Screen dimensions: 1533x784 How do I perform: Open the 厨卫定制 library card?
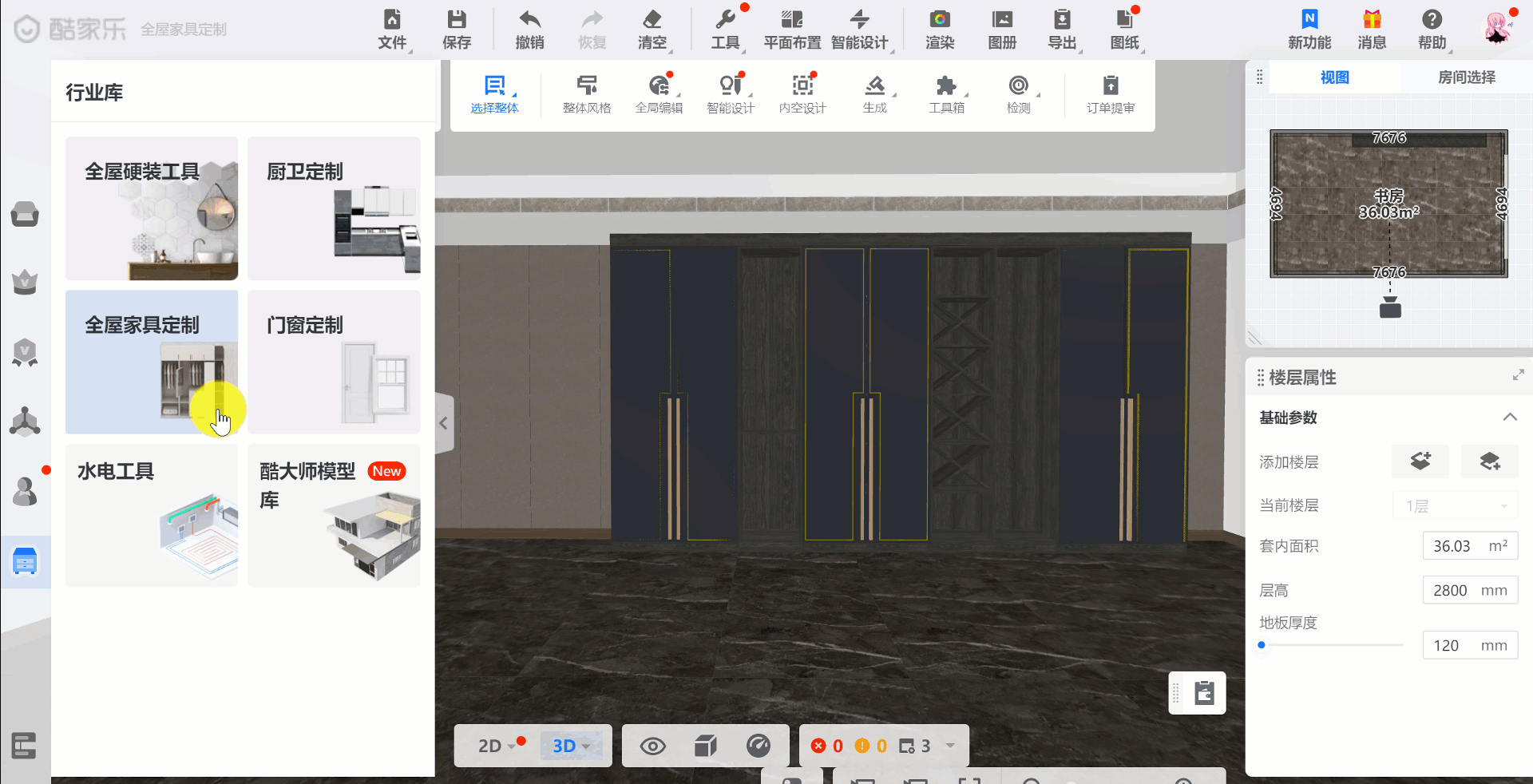[334, 208]
